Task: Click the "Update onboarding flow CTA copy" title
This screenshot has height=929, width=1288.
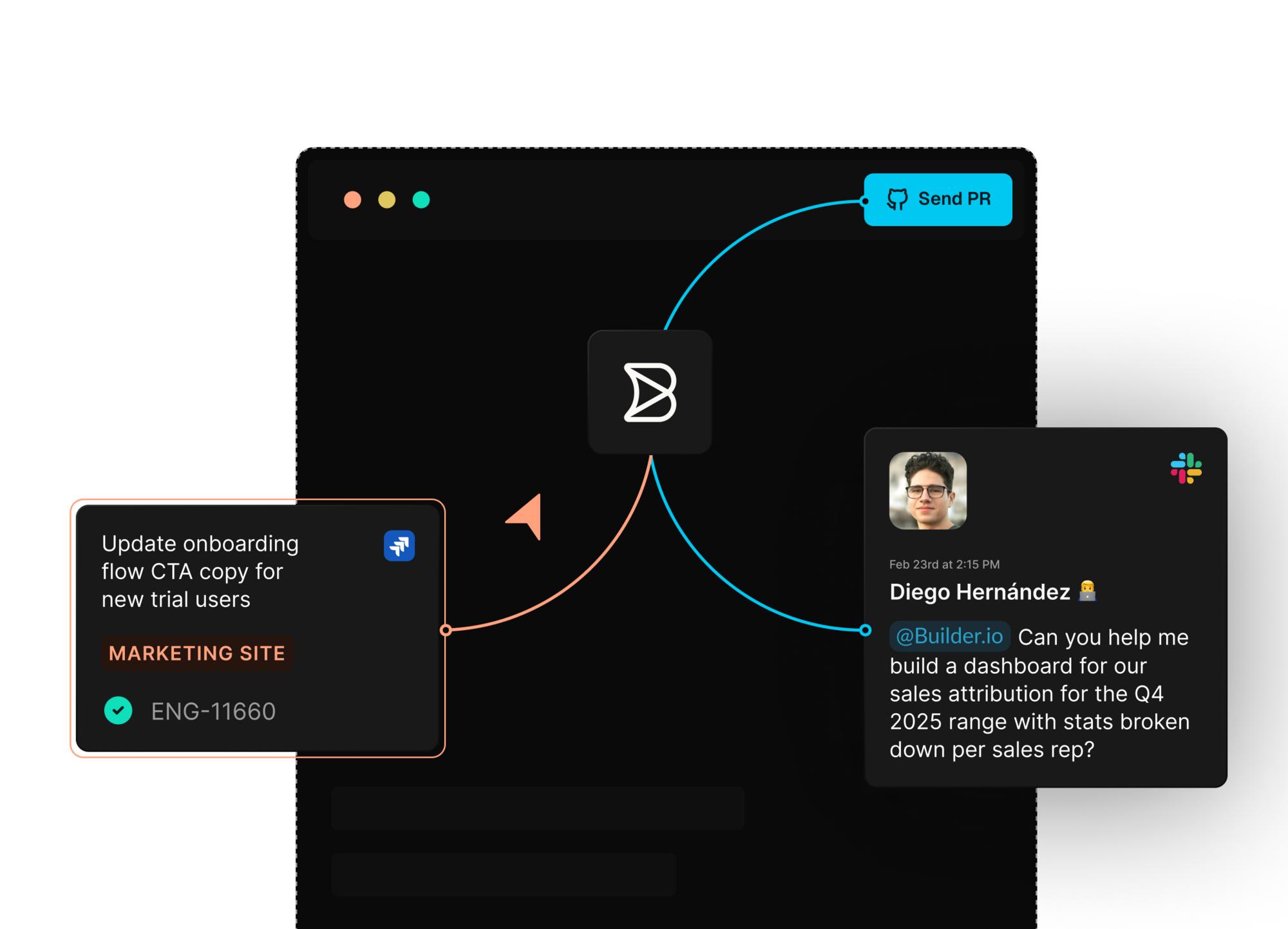Action: [x=200, y=571]
